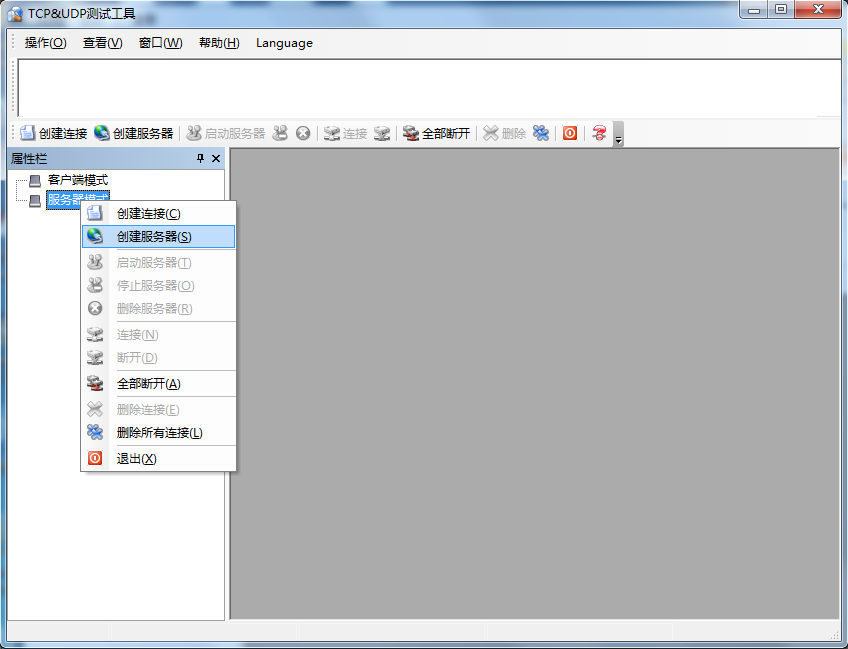
Task: Choose 全部断开(A) in the context menu
Action: (158, 384)
